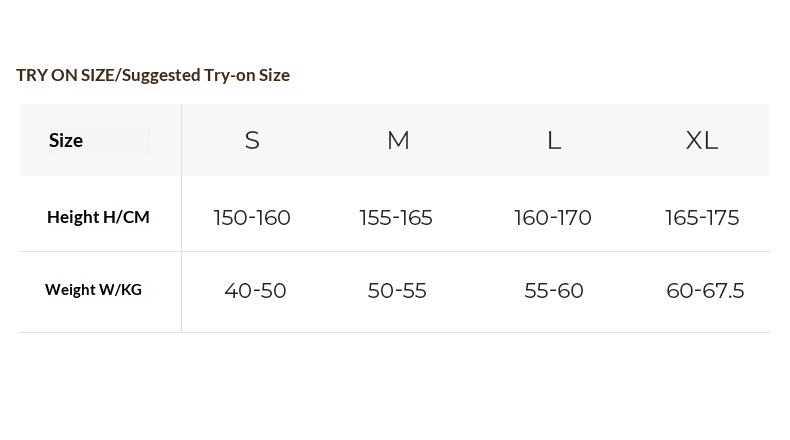Click the divider line between Height and Weight rows
This screenshot has height=440, width=790.
(x=475, y=252)
